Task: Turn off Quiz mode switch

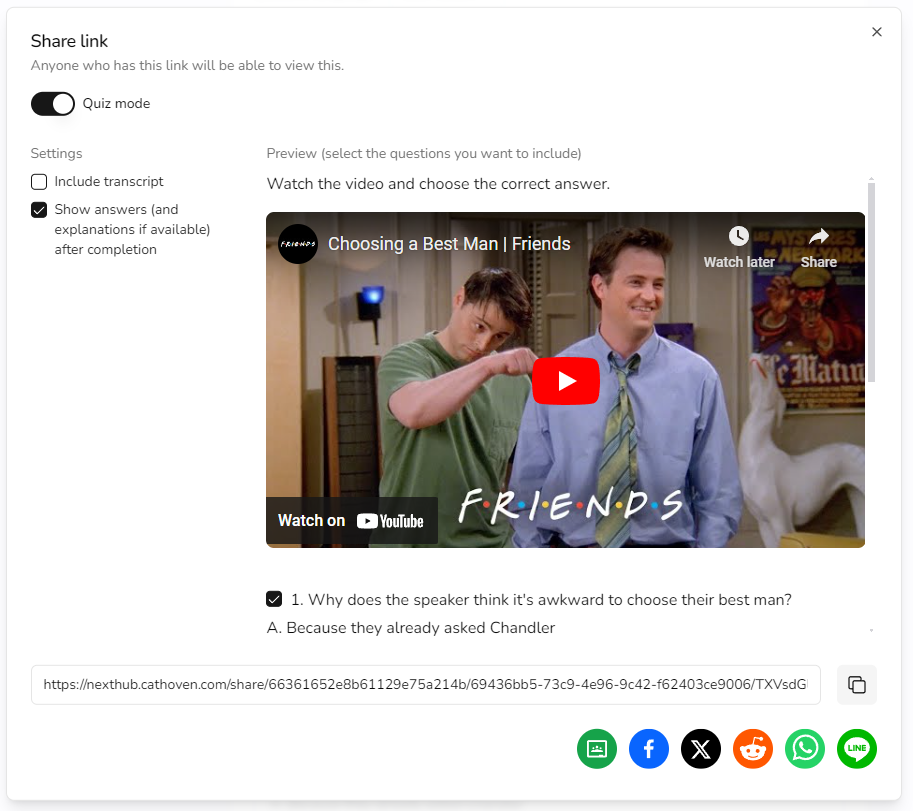Action: click(x=53, y=103)
